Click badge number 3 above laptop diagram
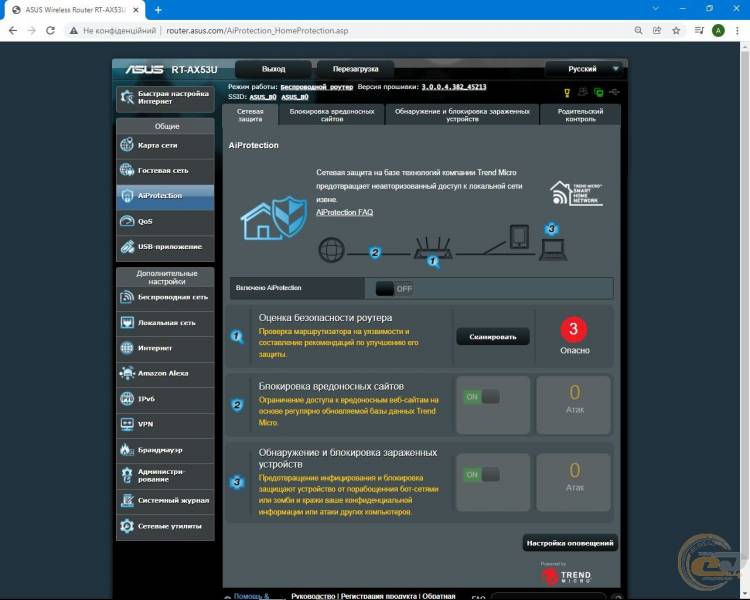This screenshot has width=750, height=600. [551, 229]
